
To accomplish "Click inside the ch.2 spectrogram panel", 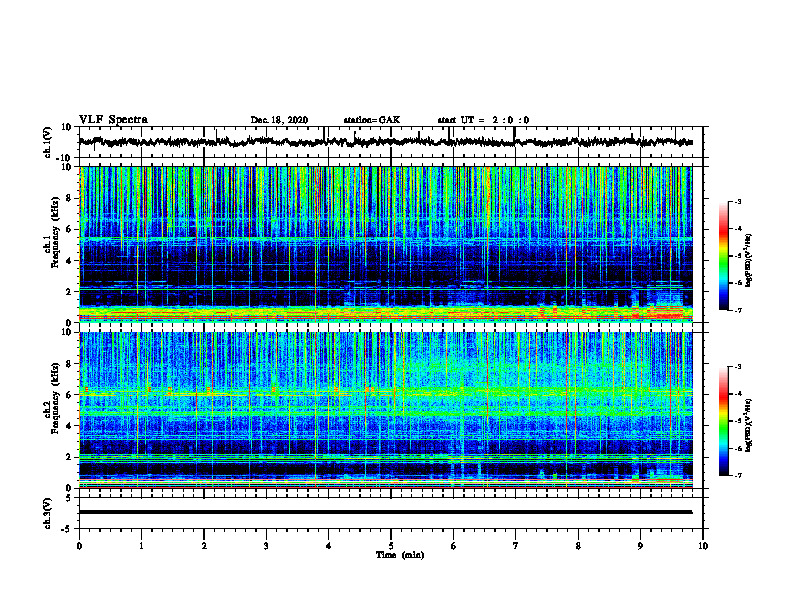I will [385, 410].
